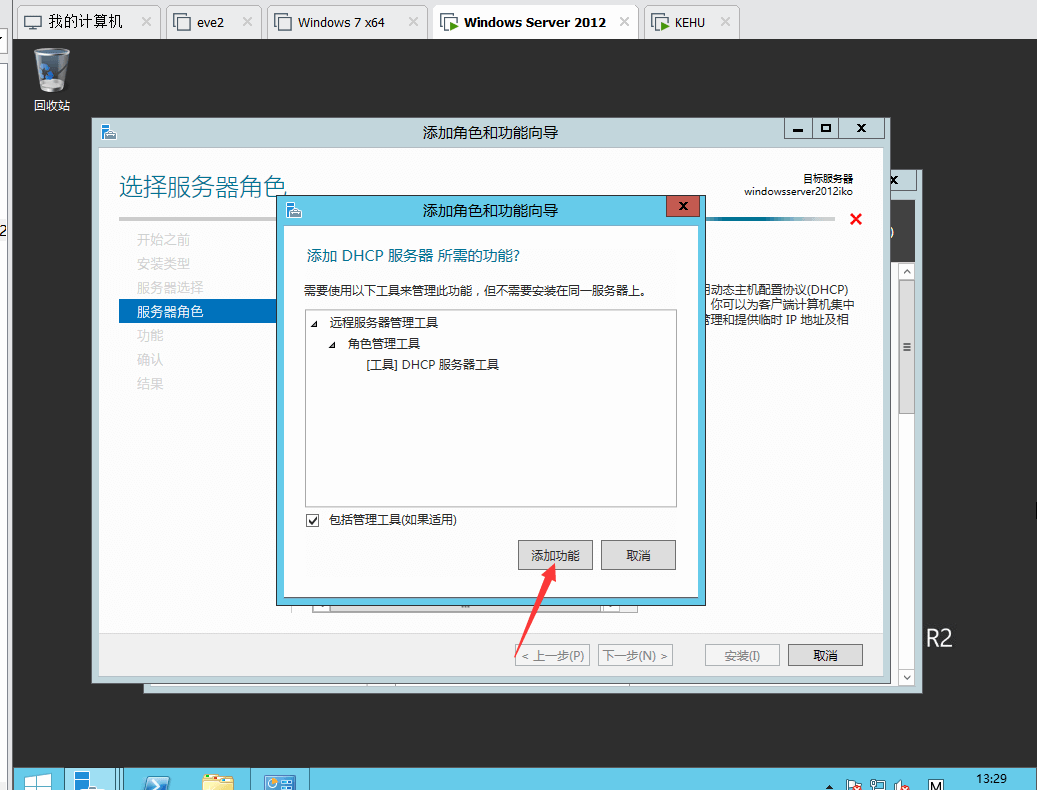This screenshot has height=790, width=1037.
Task: Click the M input method tray indicator
Action: 935,785
